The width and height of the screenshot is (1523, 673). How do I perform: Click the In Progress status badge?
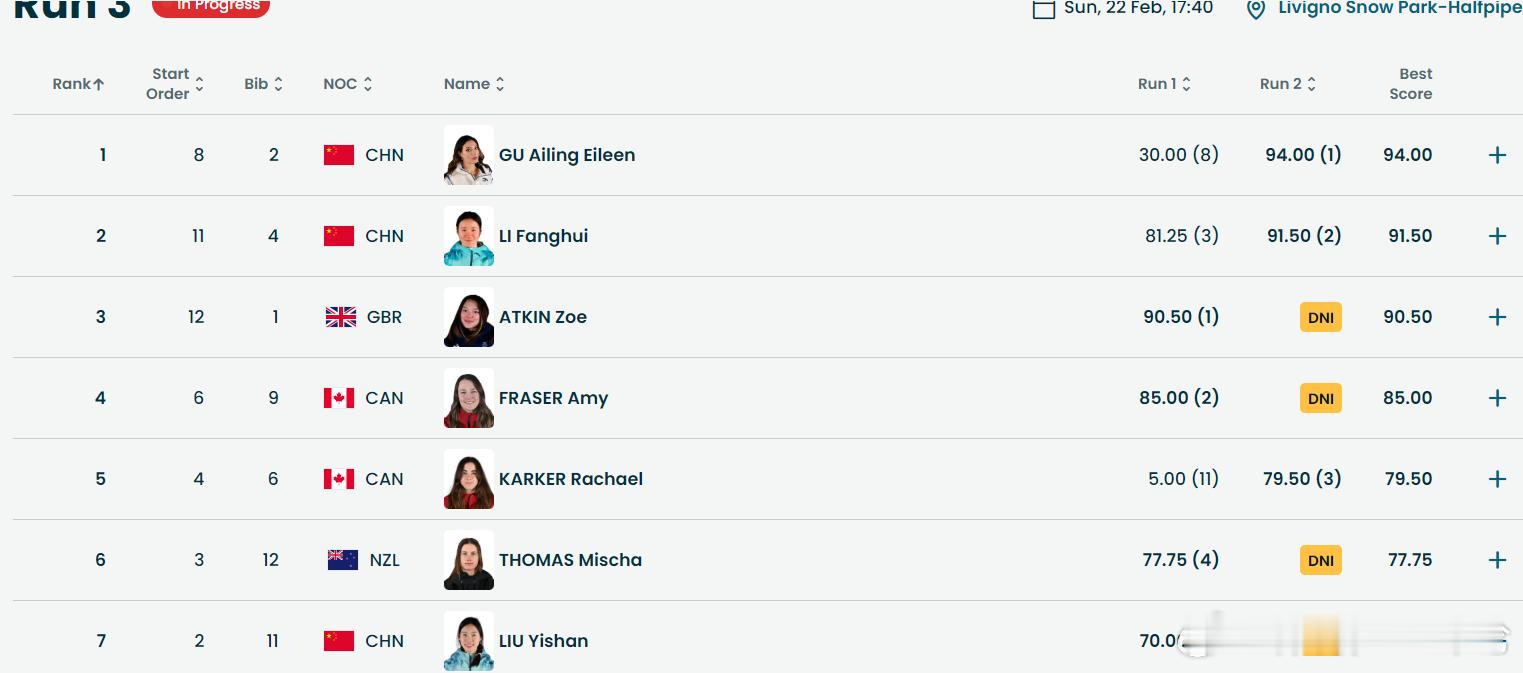210,5
